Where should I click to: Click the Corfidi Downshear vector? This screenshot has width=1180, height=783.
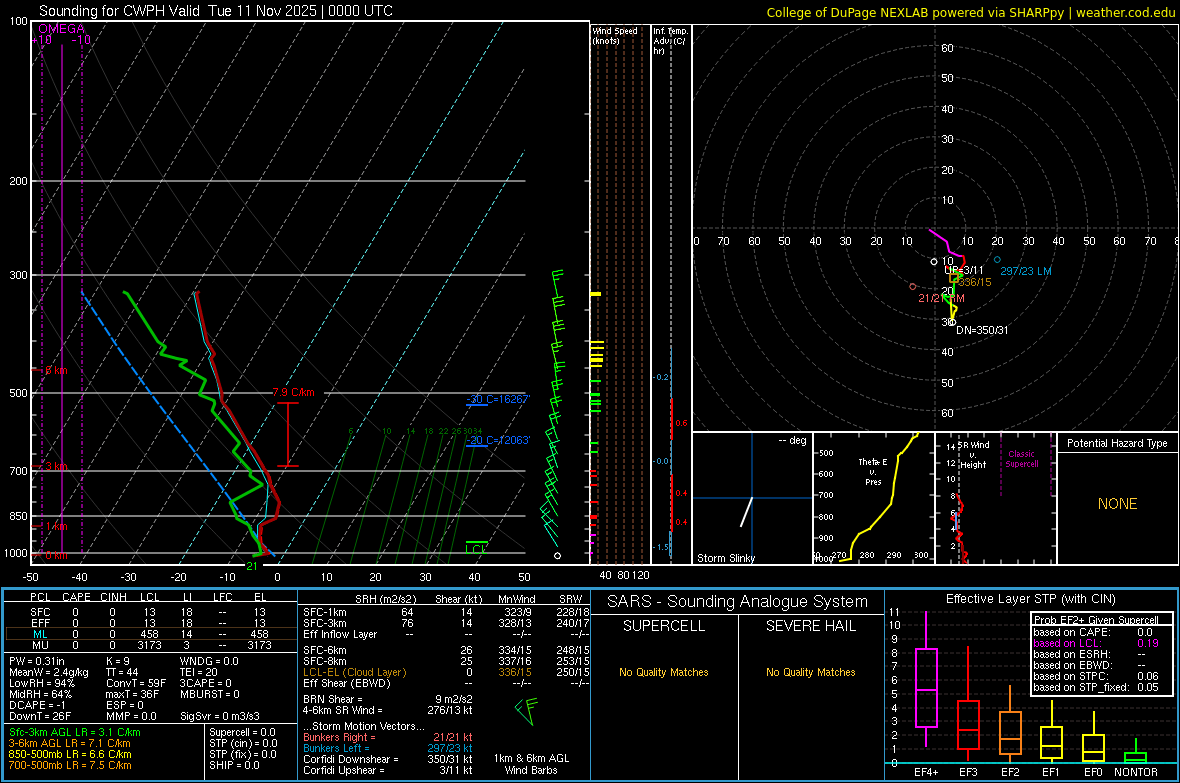(388, 759)
